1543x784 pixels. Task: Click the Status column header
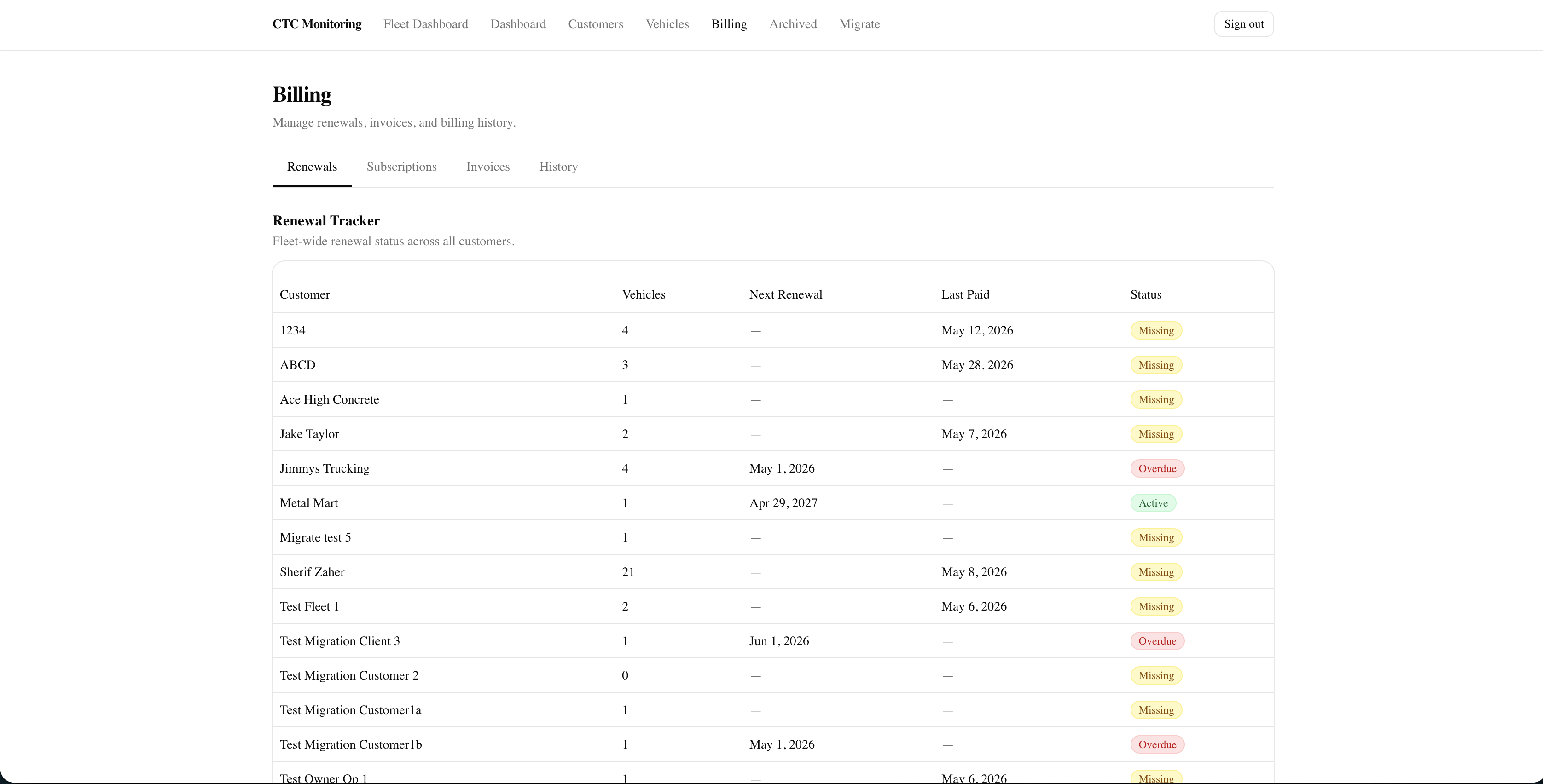[x=1145, y=294]
